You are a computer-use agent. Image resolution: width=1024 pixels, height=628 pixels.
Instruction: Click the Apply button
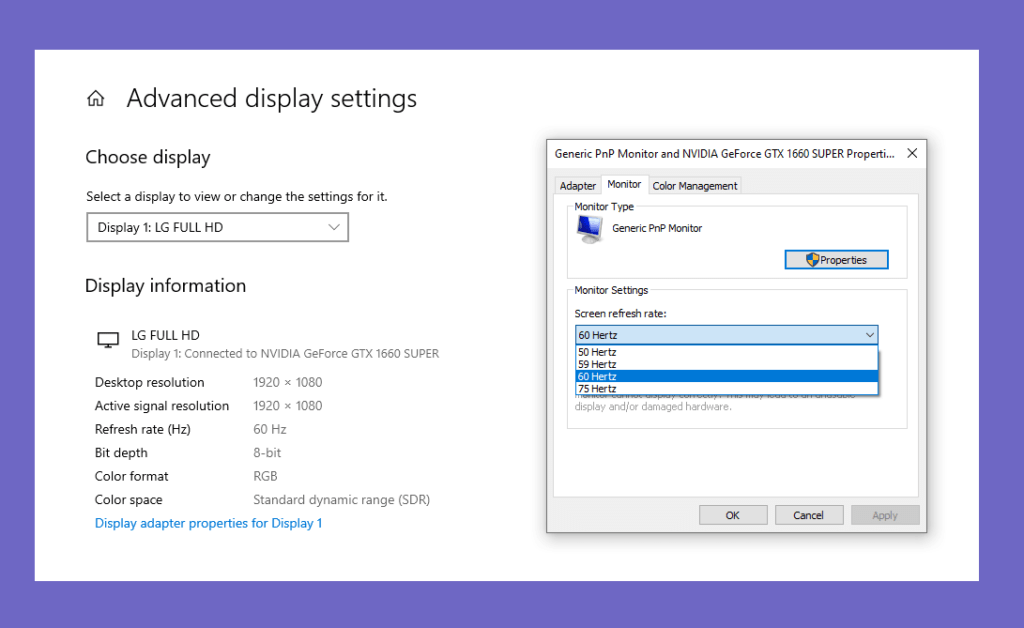(x=885, y=515)
